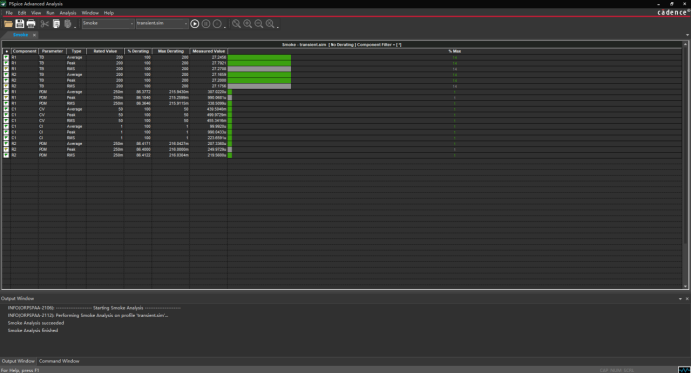Click the flag icon on R2 PDM RMS row
Screen dimensions: 691x374
tap(6, 155)
